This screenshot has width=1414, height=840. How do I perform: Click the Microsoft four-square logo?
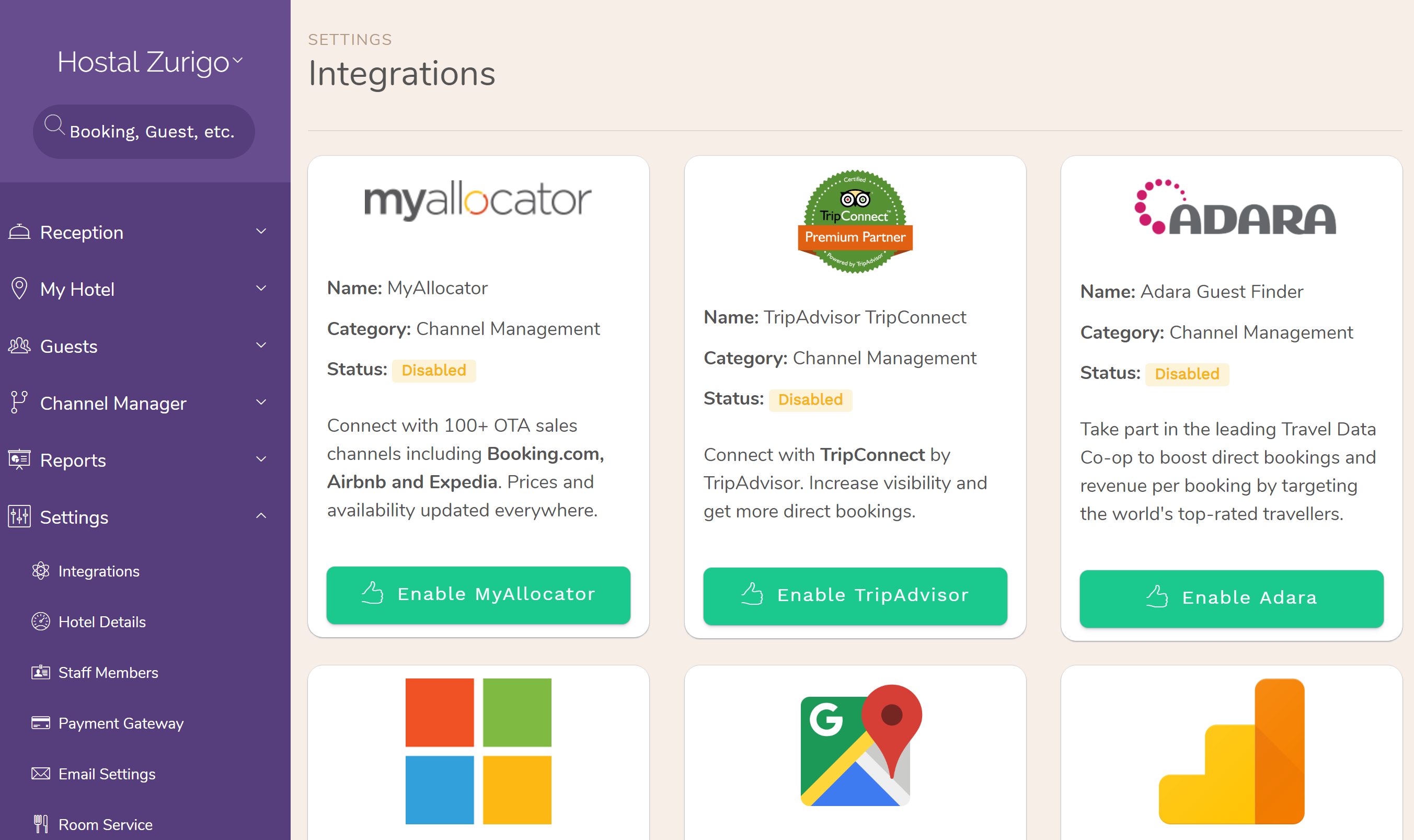(x=478, y=751)
